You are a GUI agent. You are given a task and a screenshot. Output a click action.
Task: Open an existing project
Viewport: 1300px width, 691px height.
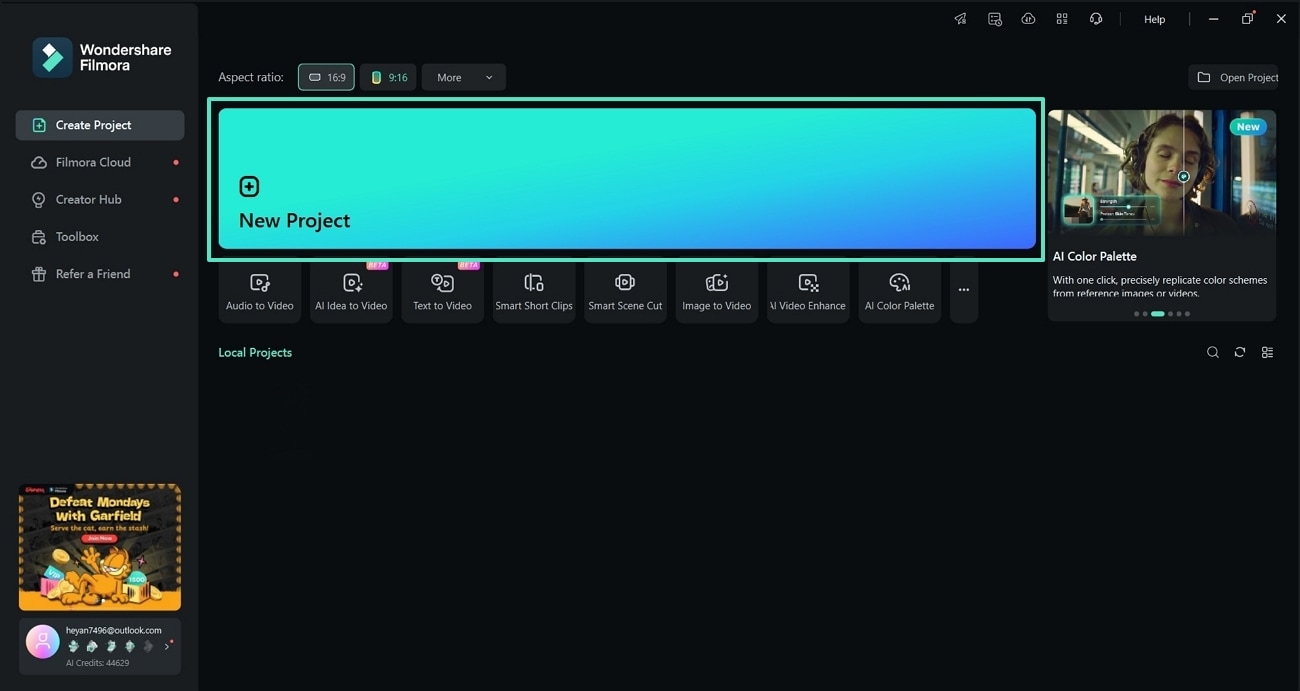1233,76
